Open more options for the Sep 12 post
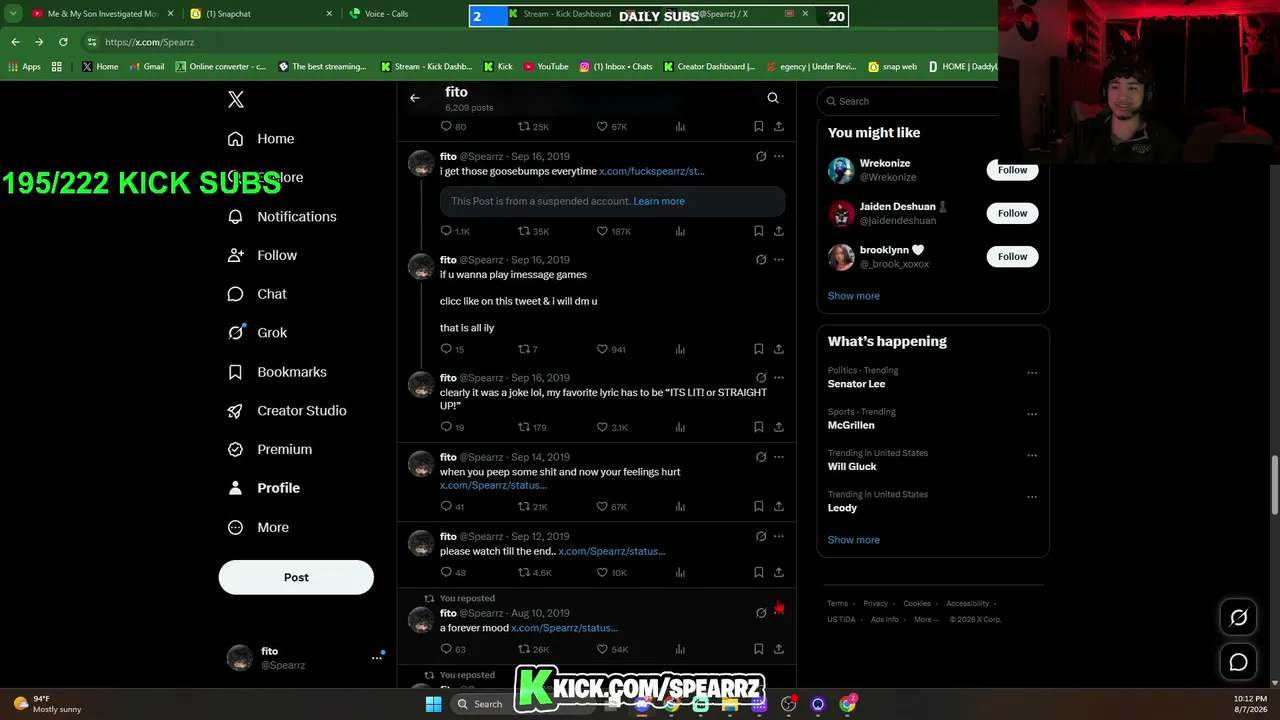Image resolution: width=1280 pixels, height=720 pixels. click(x=779, y=537)
